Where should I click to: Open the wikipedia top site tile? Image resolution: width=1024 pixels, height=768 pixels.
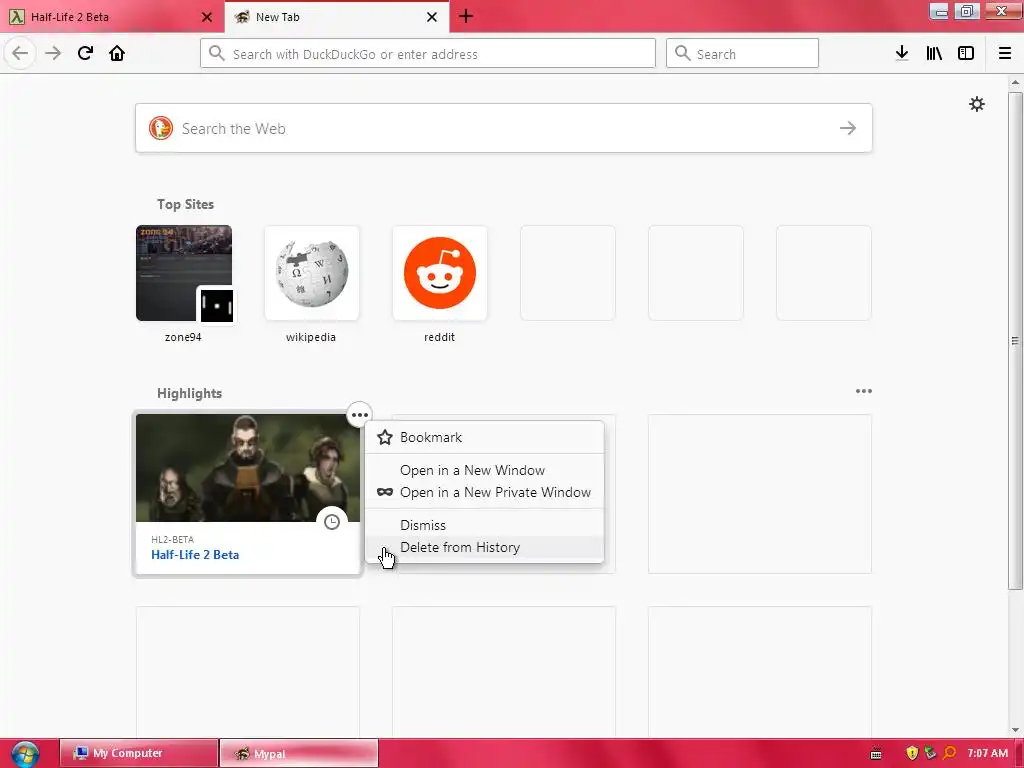pyautogui.click(x=312, y=273)
